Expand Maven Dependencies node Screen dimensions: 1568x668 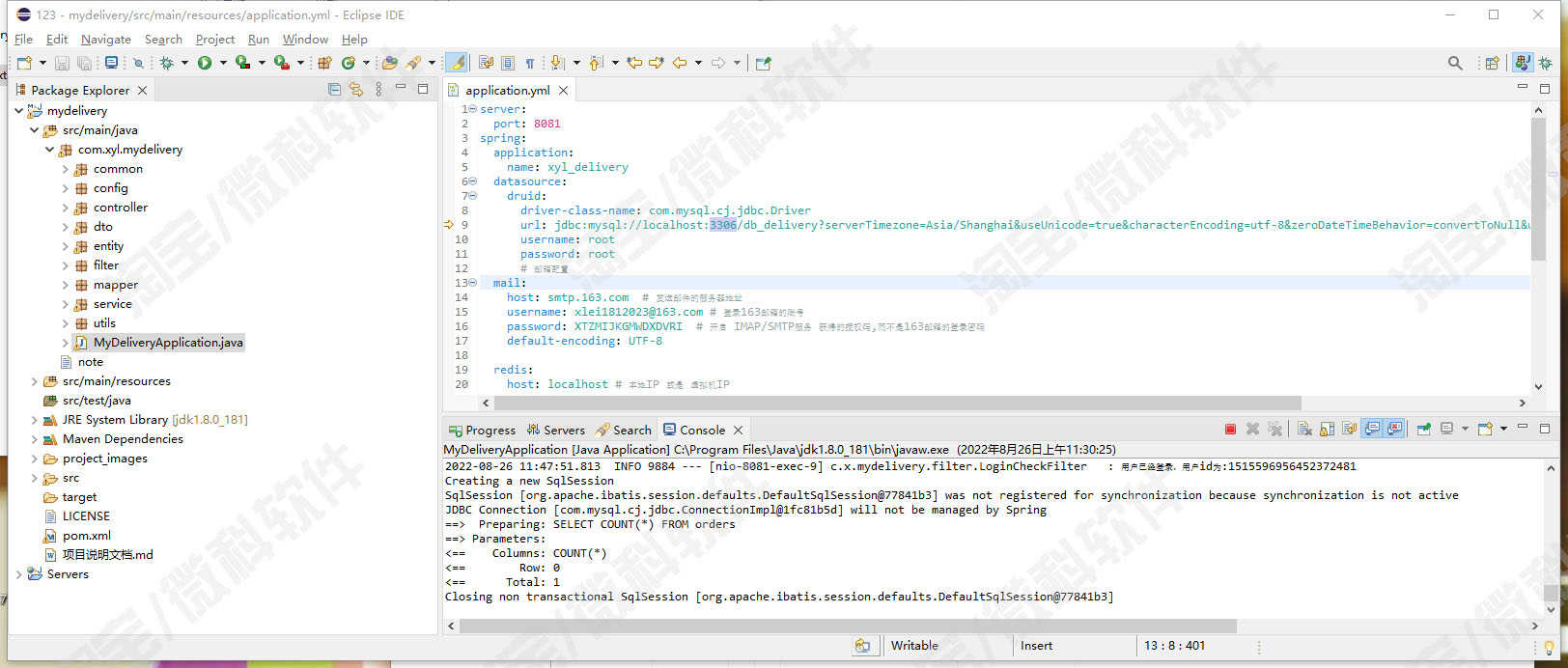point(34,439)
